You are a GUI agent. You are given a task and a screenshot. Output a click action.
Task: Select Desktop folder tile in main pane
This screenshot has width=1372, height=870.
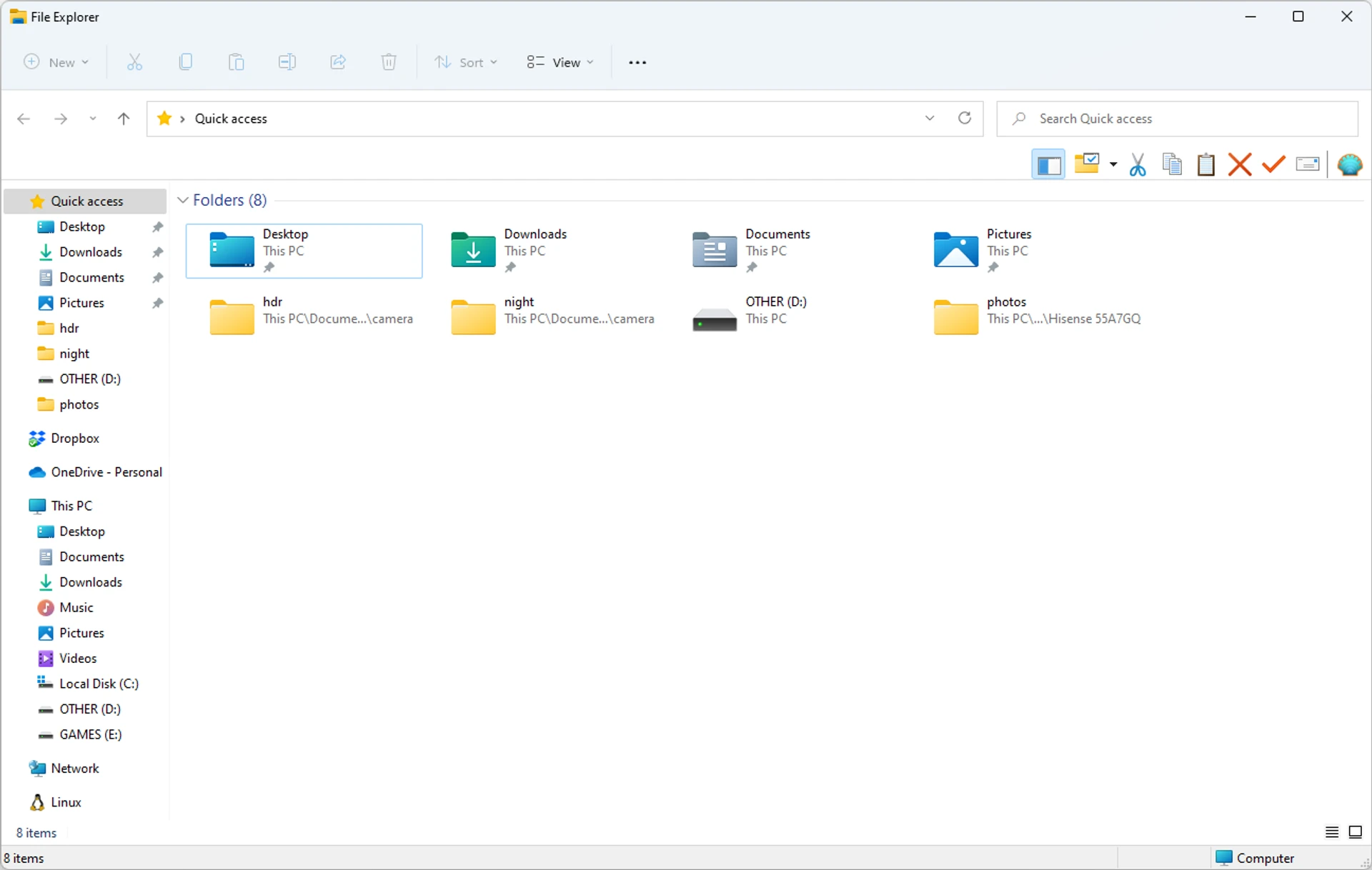pos(304,251)
